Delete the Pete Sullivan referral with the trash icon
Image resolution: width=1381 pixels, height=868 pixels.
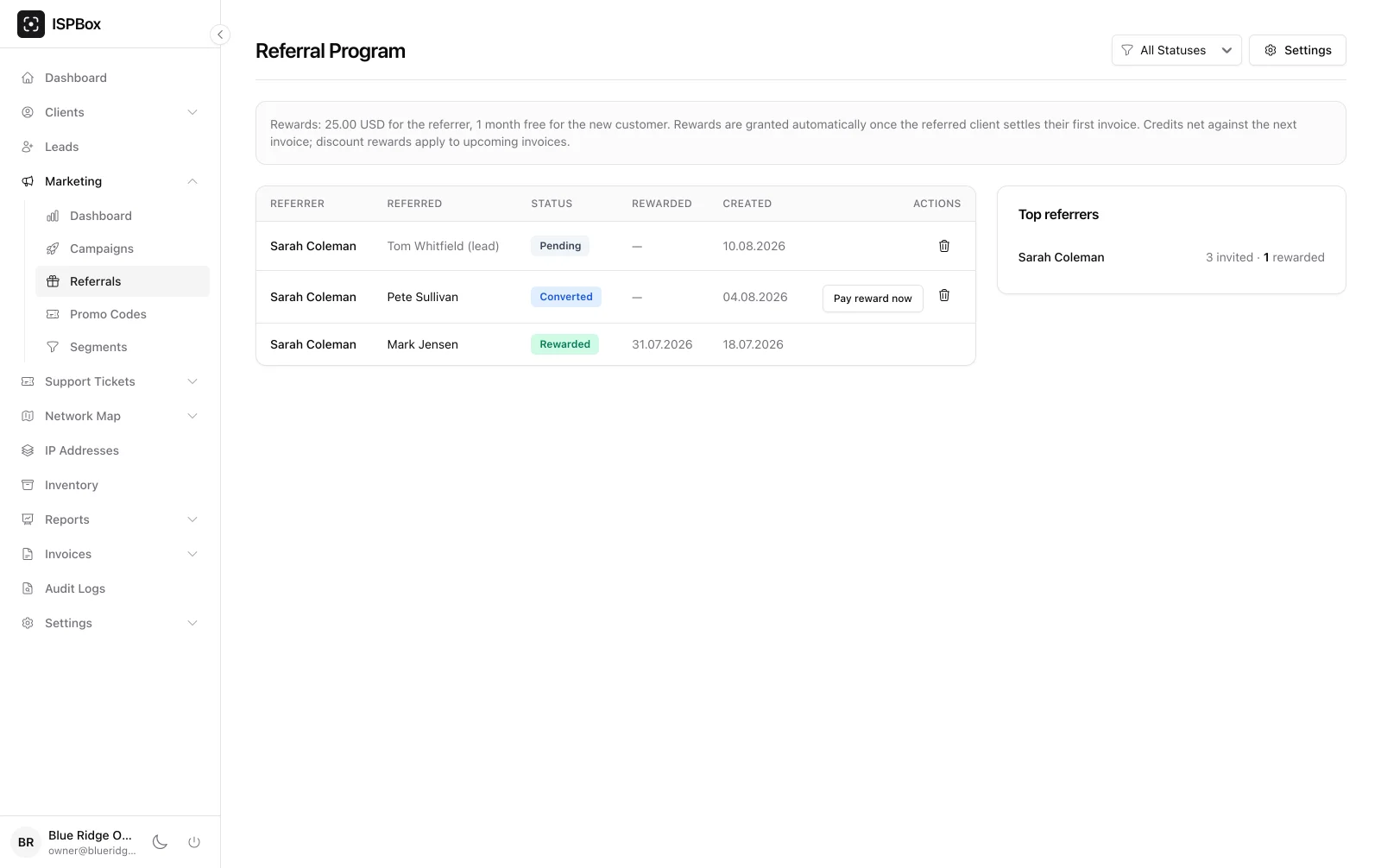944,295
